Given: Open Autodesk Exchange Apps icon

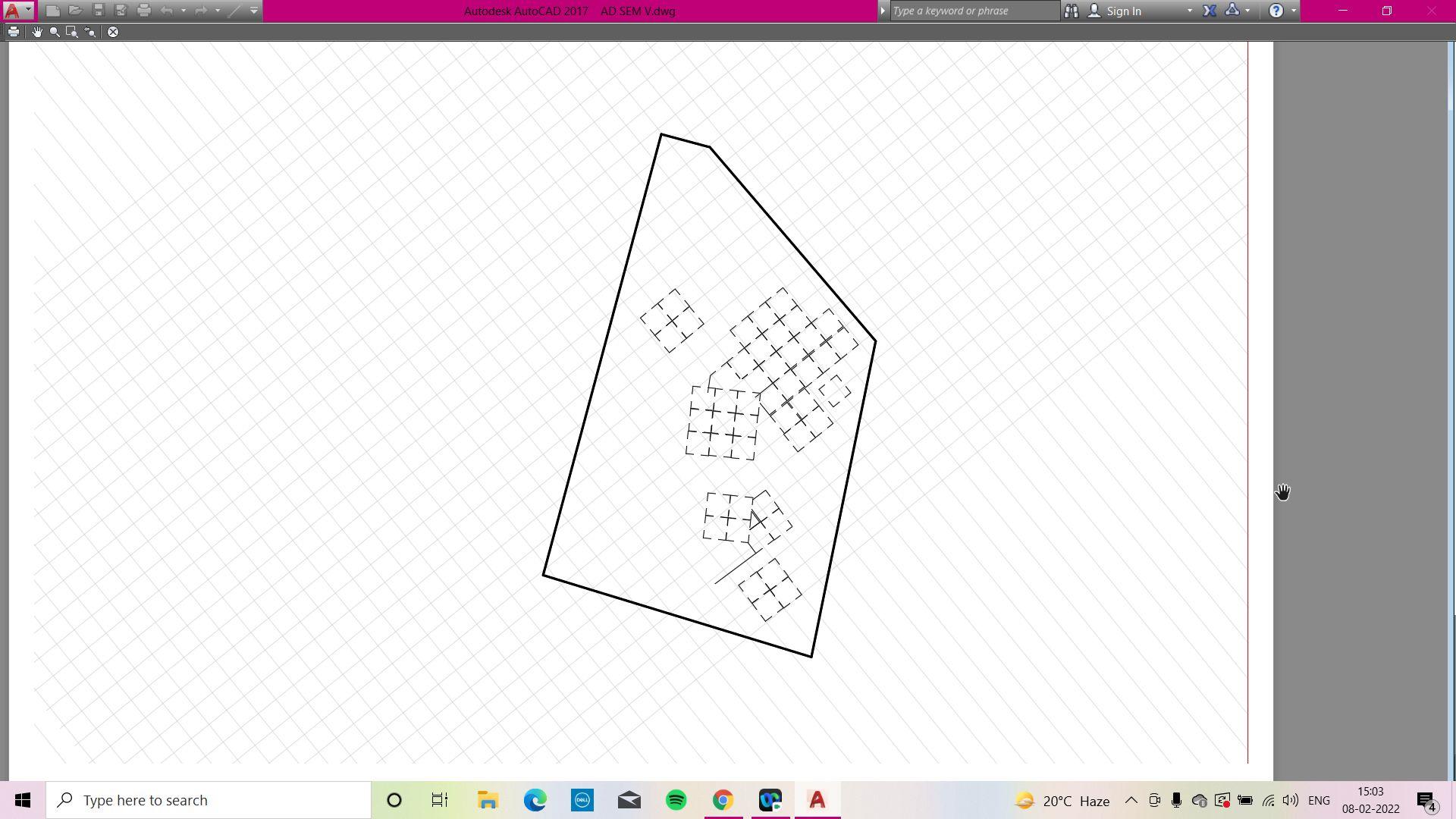Looking at the screenshot, I should tap(1210, 11).
